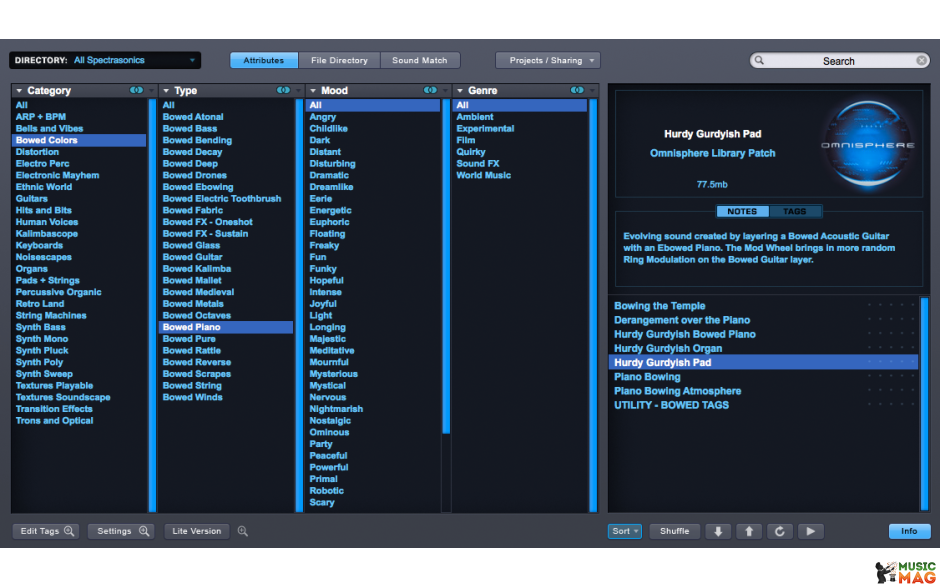Toggle the Lite Version button
The width and height of the screenshot is (940, 587).
point(197,531)
